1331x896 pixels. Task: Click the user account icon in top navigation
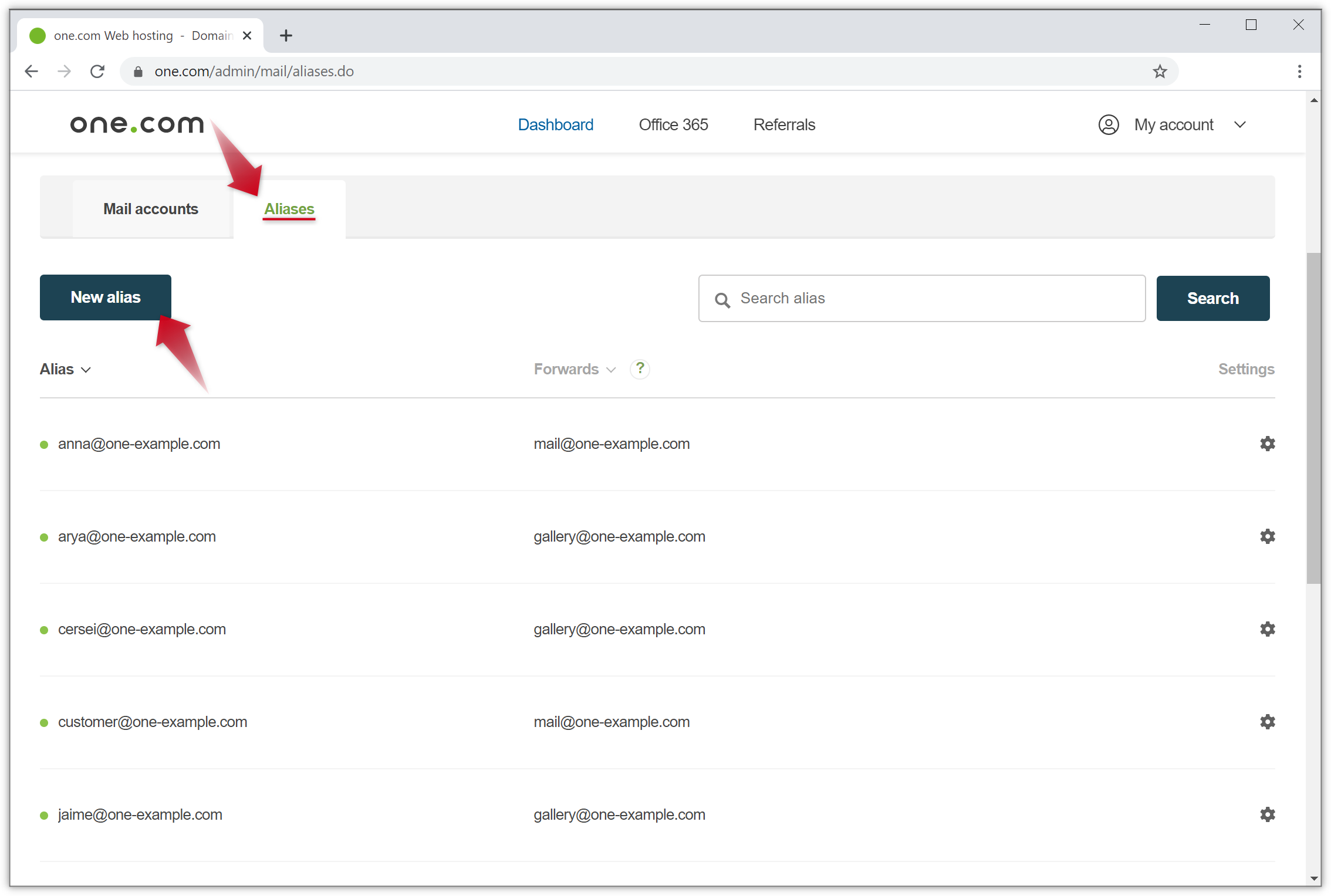click(x=1108, y=124)
